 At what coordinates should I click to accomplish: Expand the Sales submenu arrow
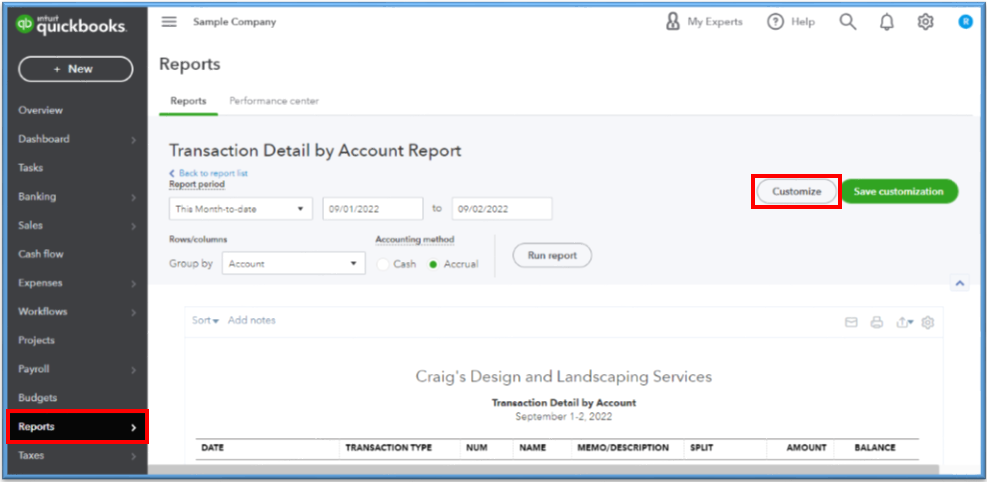click(x=133, y=226)
